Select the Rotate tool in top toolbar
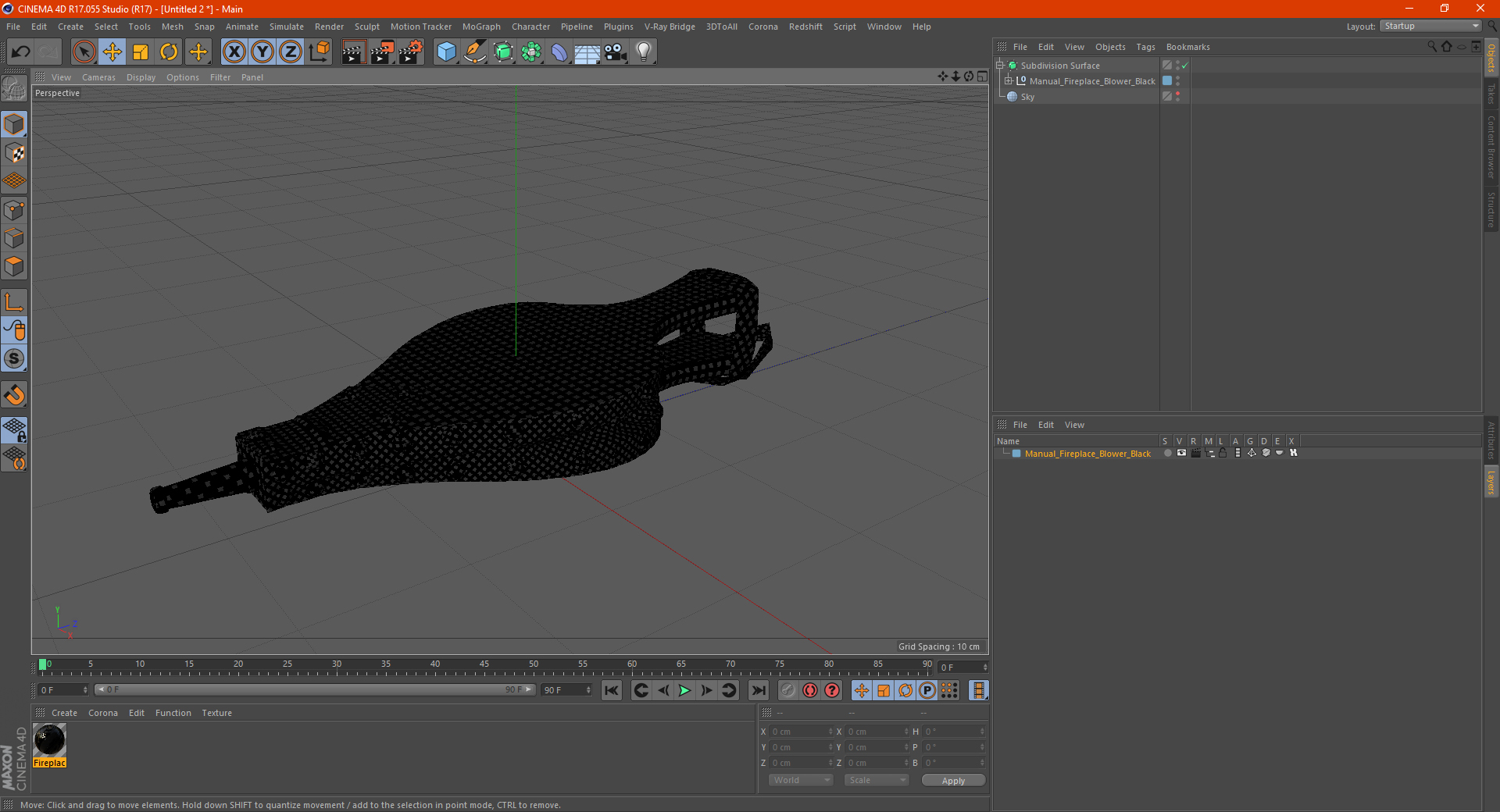 pyautogui.click(x=169, y=52)
